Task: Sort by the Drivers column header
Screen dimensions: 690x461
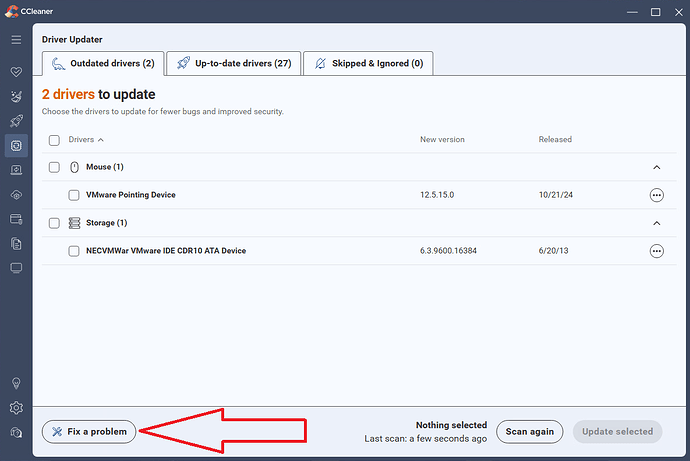Action: pos(86,140)
